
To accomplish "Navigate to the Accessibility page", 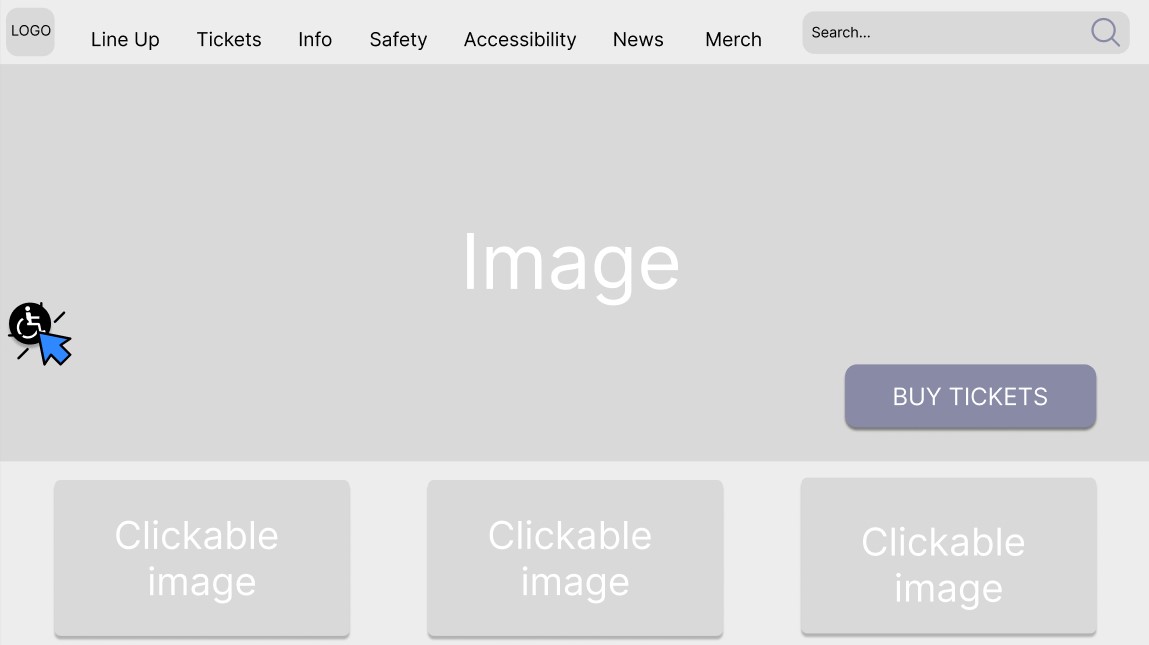I will [x=520, y=40].
